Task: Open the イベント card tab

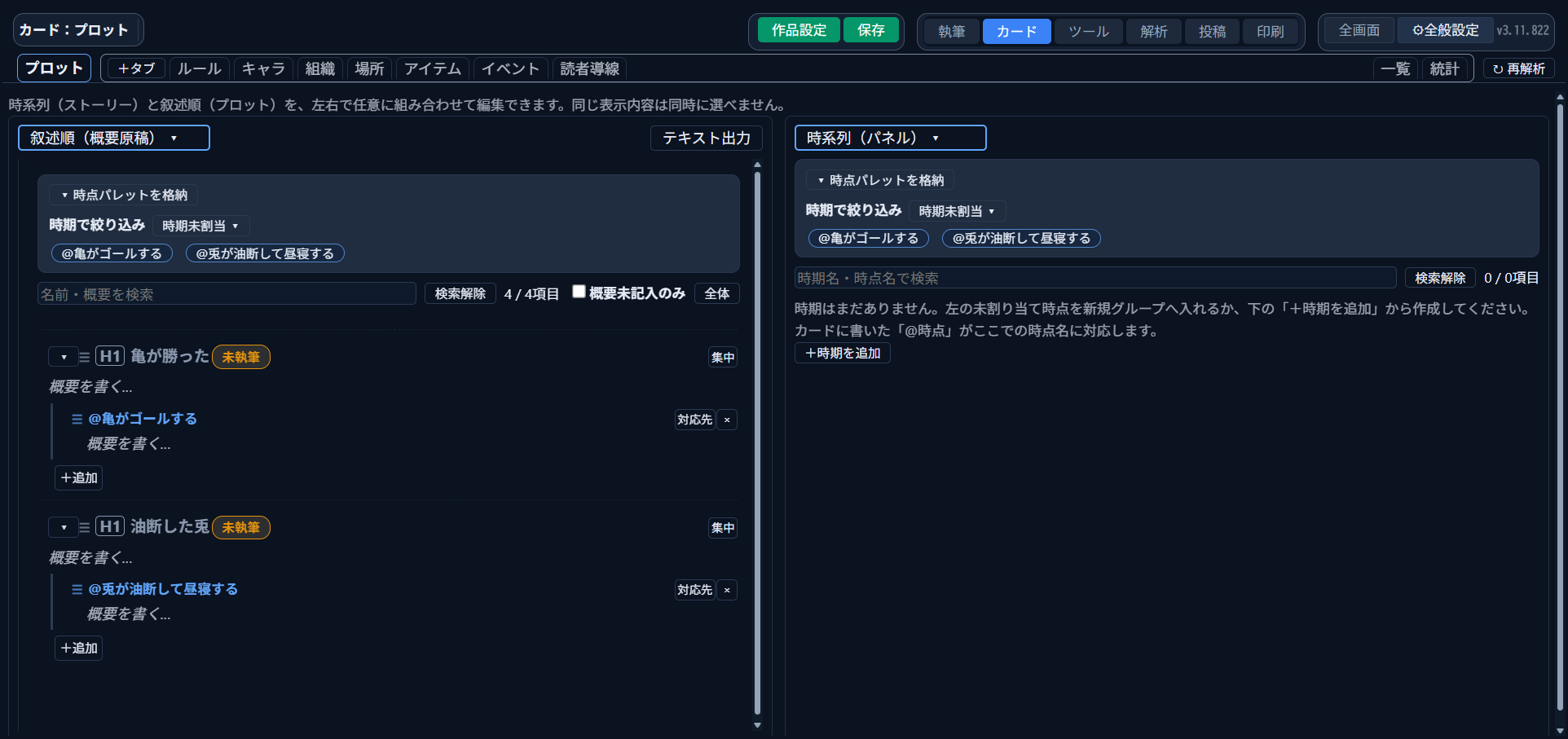Action: [510, 69]
